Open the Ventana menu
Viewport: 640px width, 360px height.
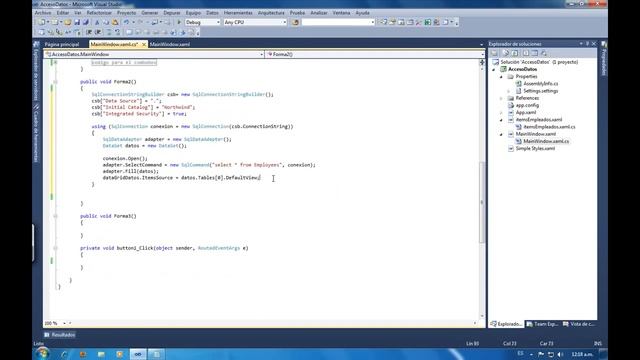coord(341,13)
